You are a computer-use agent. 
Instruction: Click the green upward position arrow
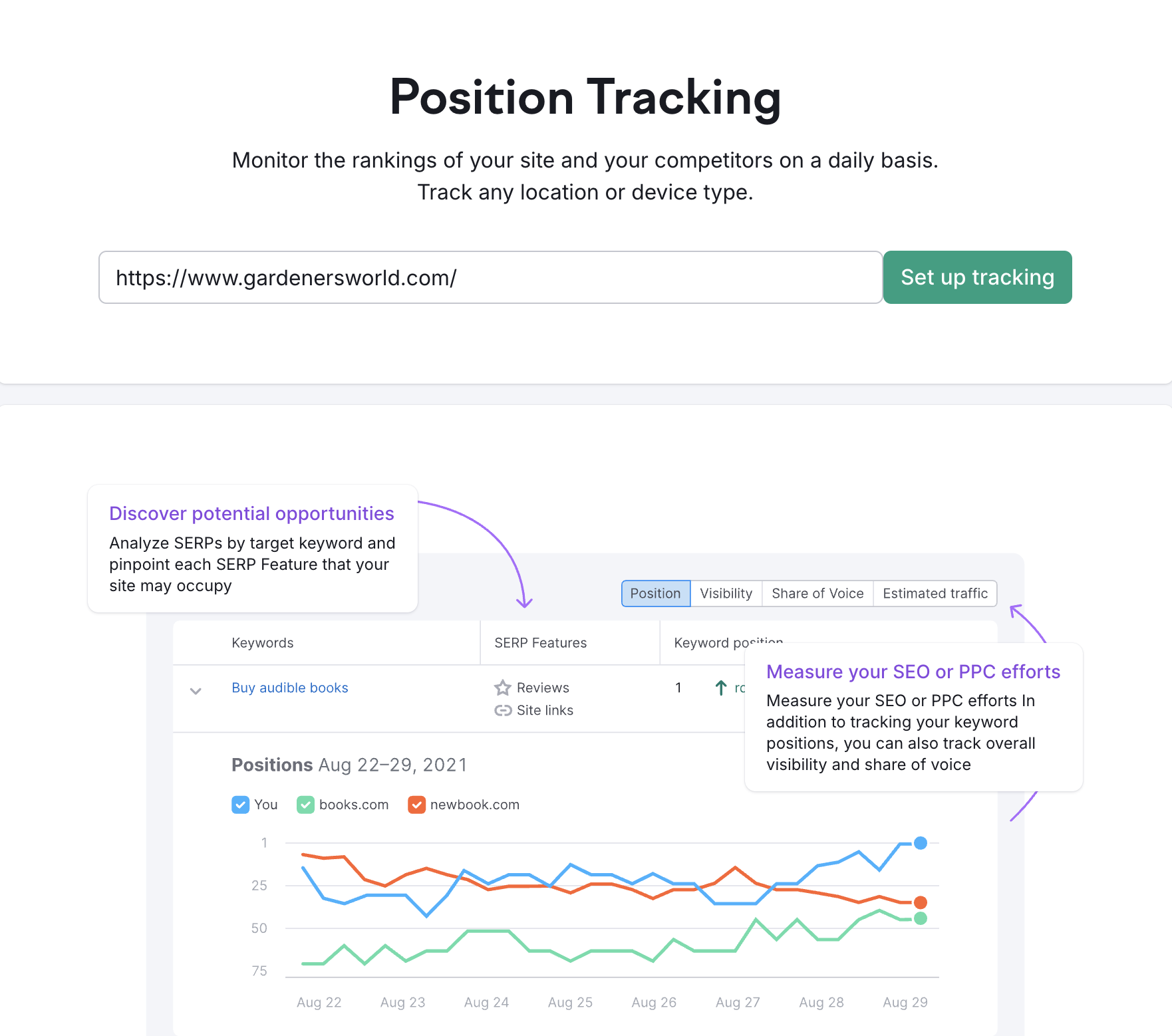click(721, 688)
